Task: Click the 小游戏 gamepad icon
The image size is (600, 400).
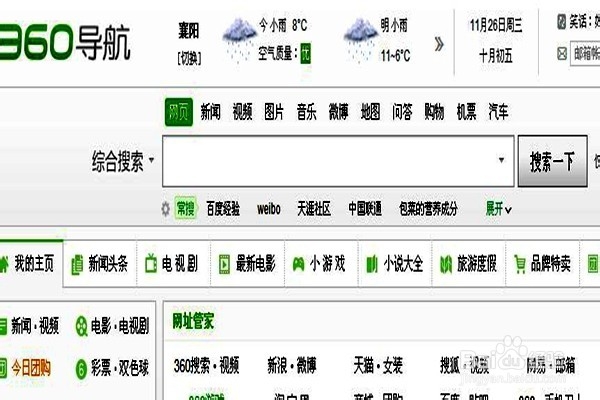Action: [x=298, y=264]
